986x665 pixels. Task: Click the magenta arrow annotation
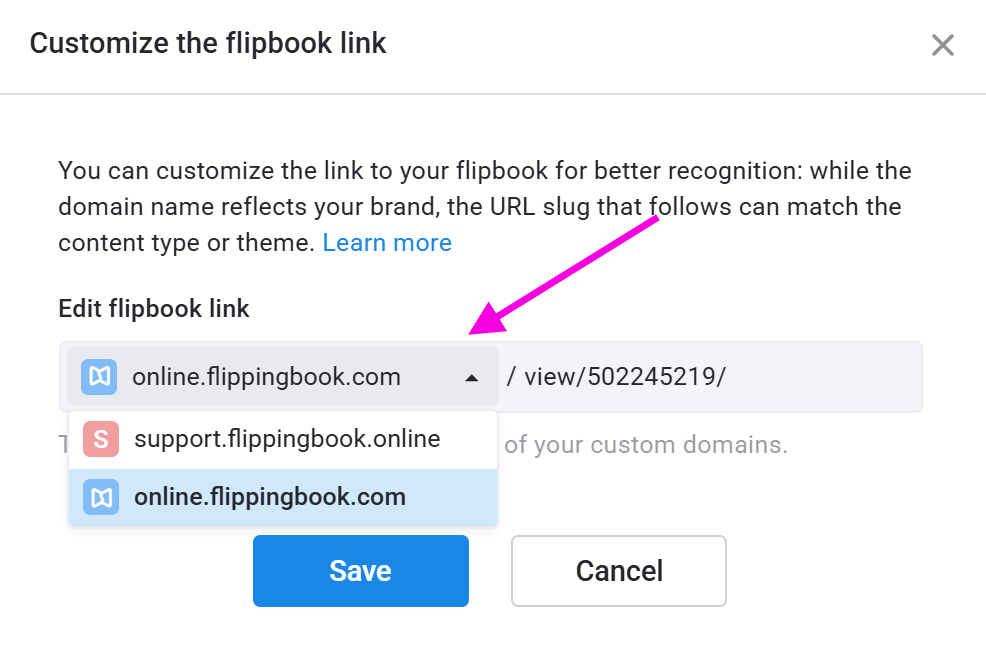point(563,275)
